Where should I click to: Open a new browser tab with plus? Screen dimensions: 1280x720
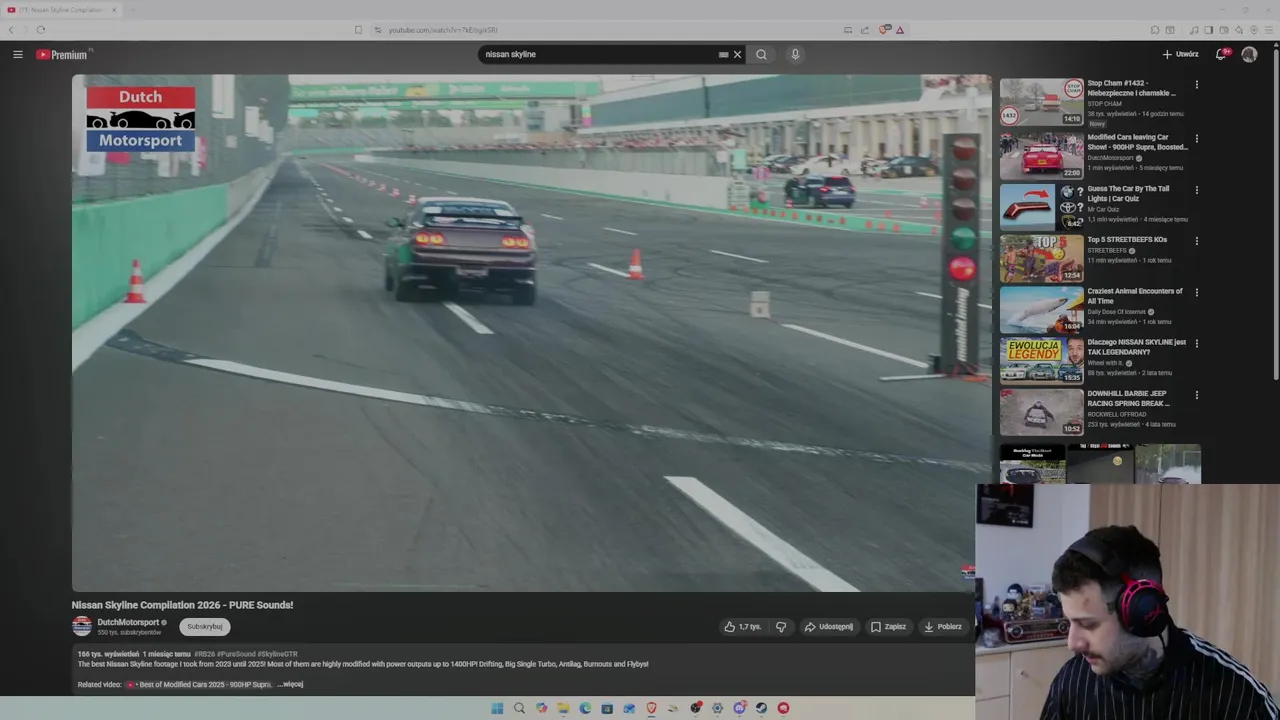click(x=133, y=10)
